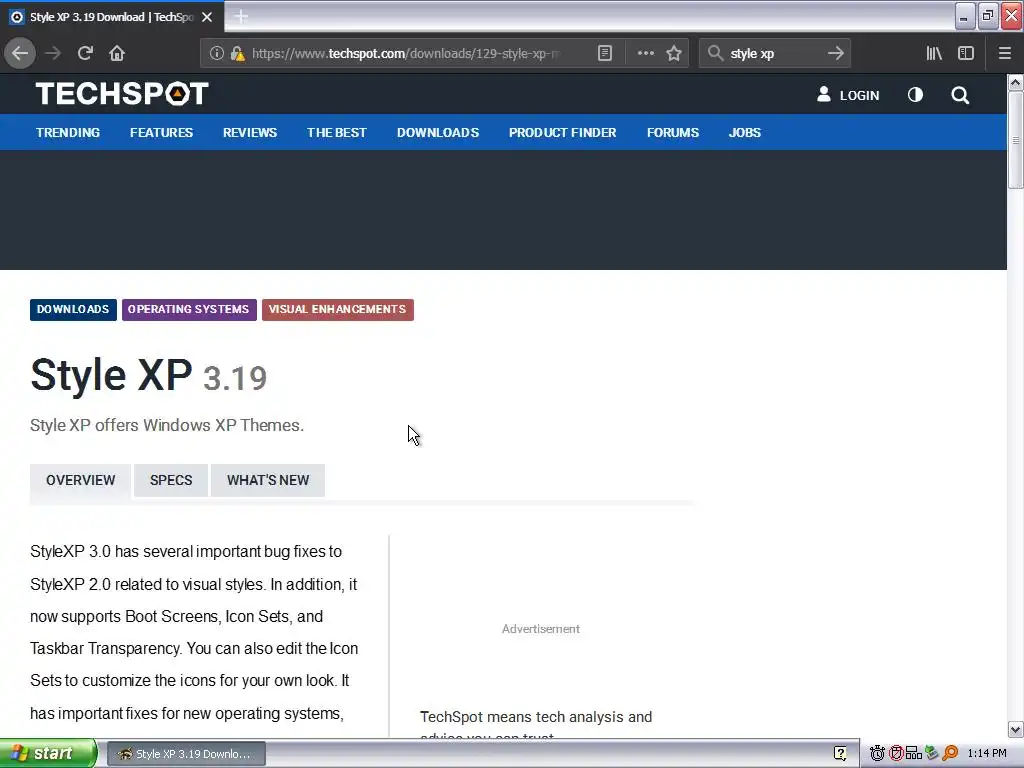Select Style XP 3.19 taskbar button
The width and height of the screenshot is (1024, 768).
[x=186, y=754]
